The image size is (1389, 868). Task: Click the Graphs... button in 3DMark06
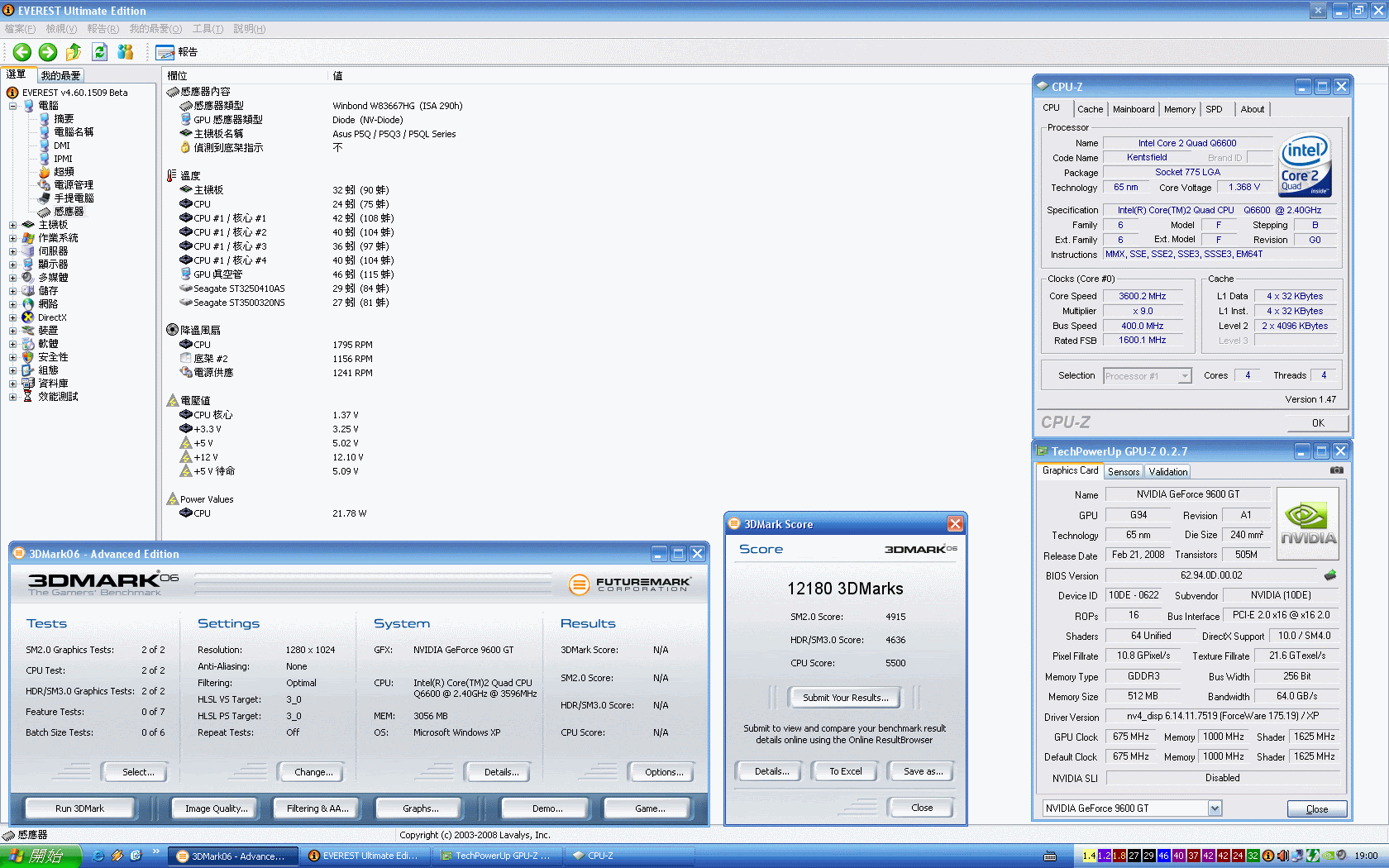(420, 808)
